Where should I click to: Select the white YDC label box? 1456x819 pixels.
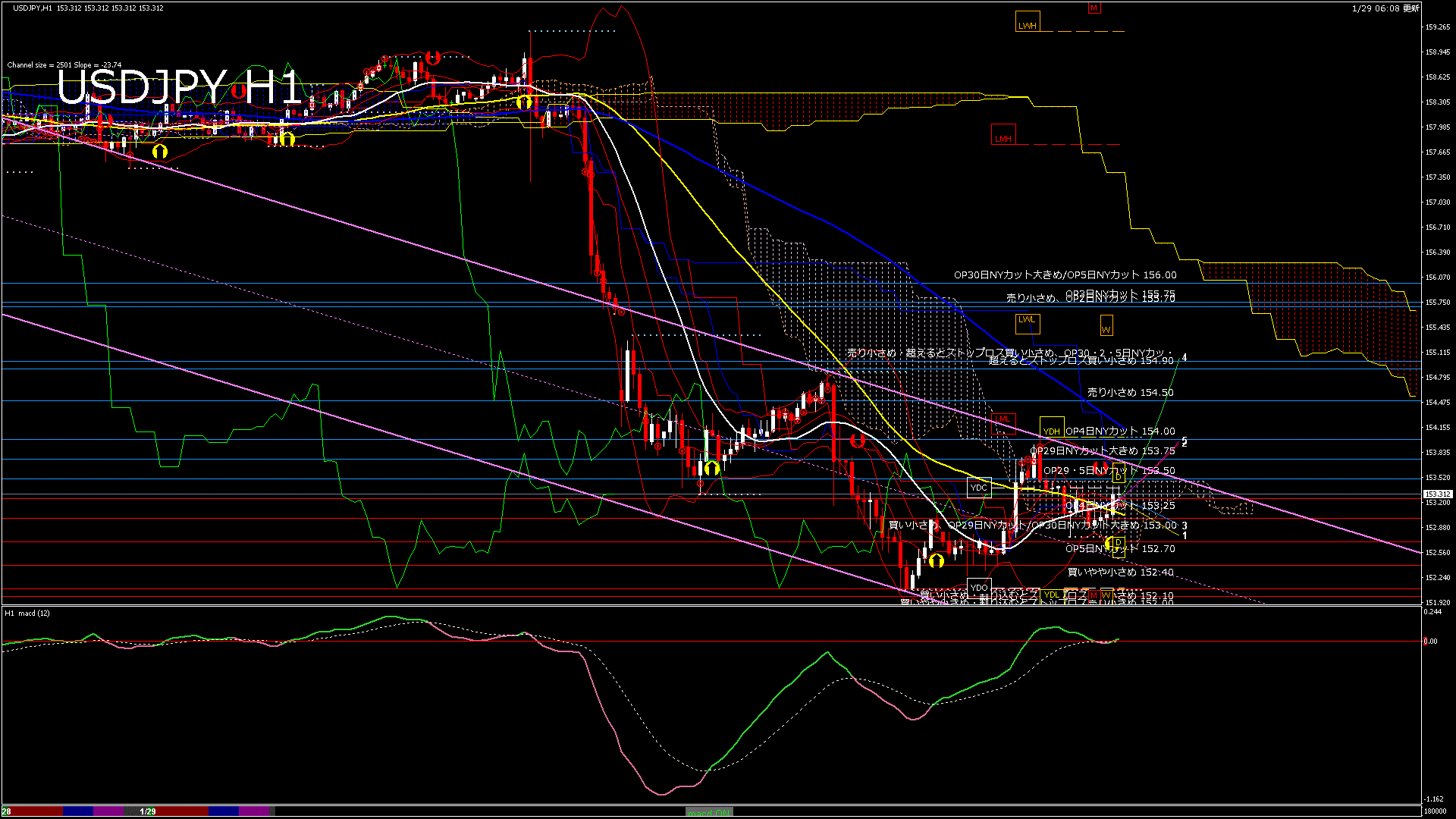[x=979, y=487]
